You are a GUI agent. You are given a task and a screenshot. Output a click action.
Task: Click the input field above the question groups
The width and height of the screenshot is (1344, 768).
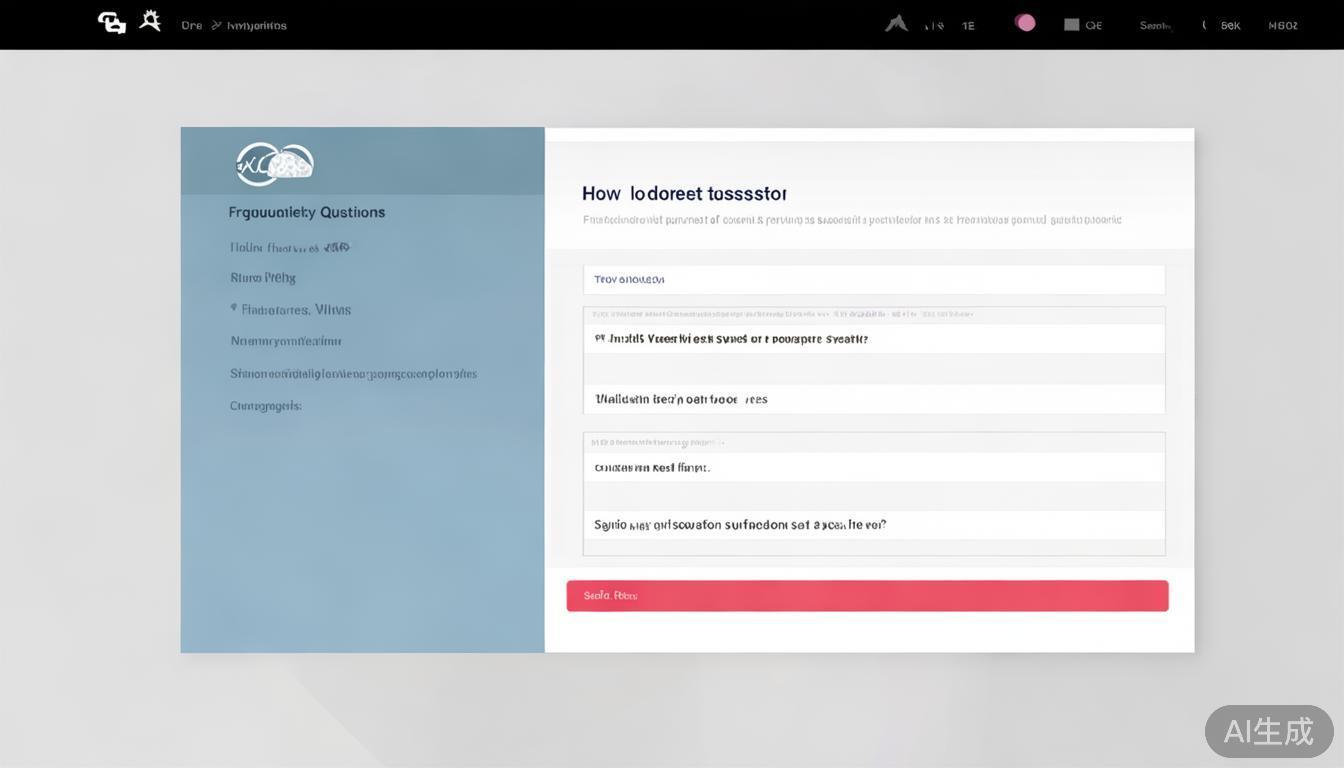(873, 280)
